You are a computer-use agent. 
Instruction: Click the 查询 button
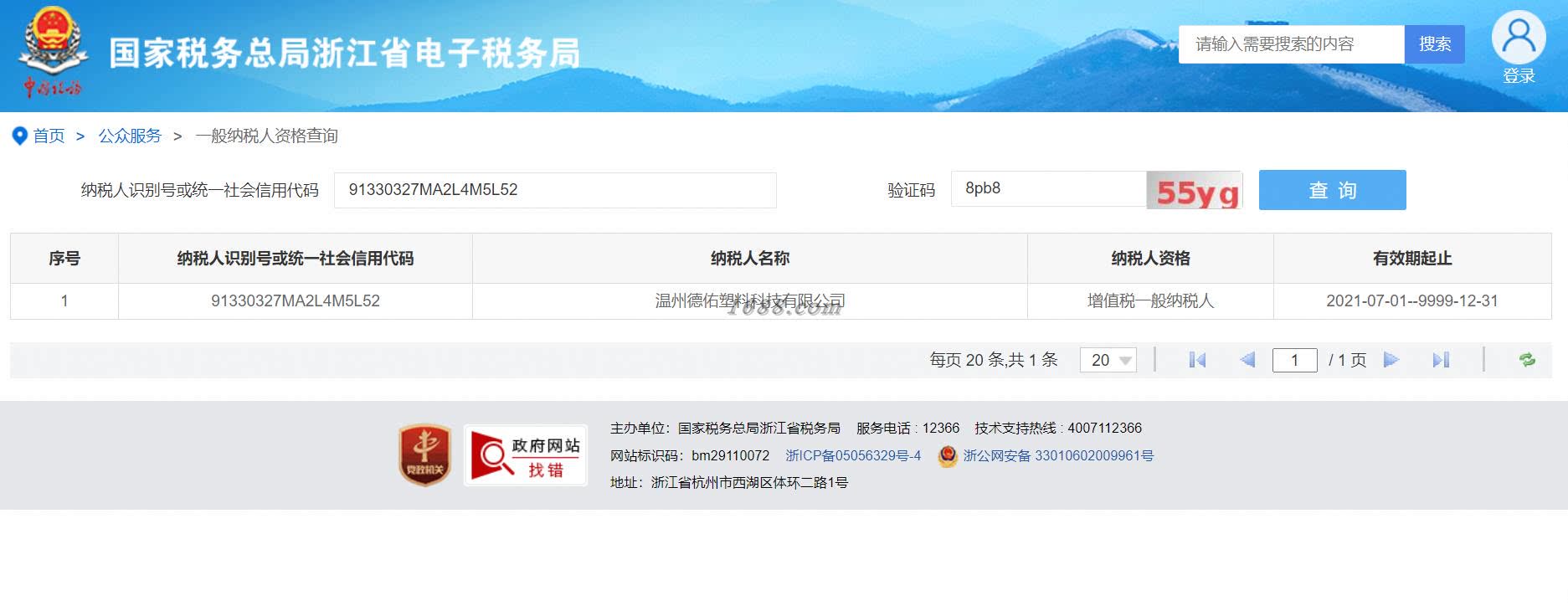[x=1333, y=190]
